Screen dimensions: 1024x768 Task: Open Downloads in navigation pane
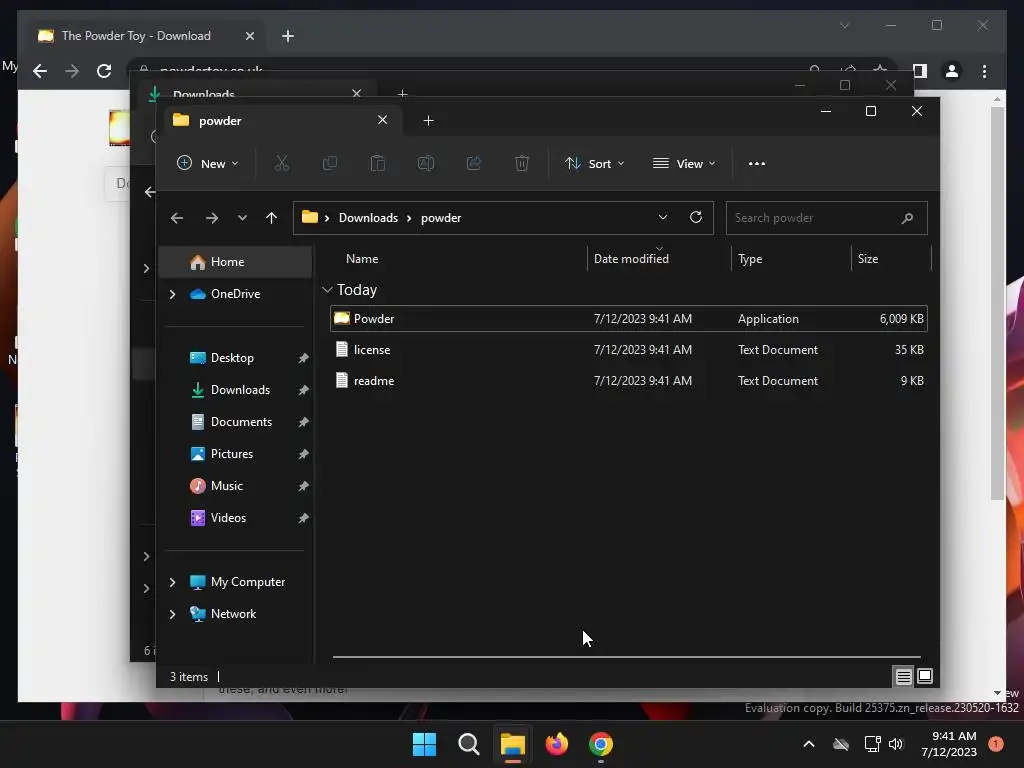click(x=240, y=390)
